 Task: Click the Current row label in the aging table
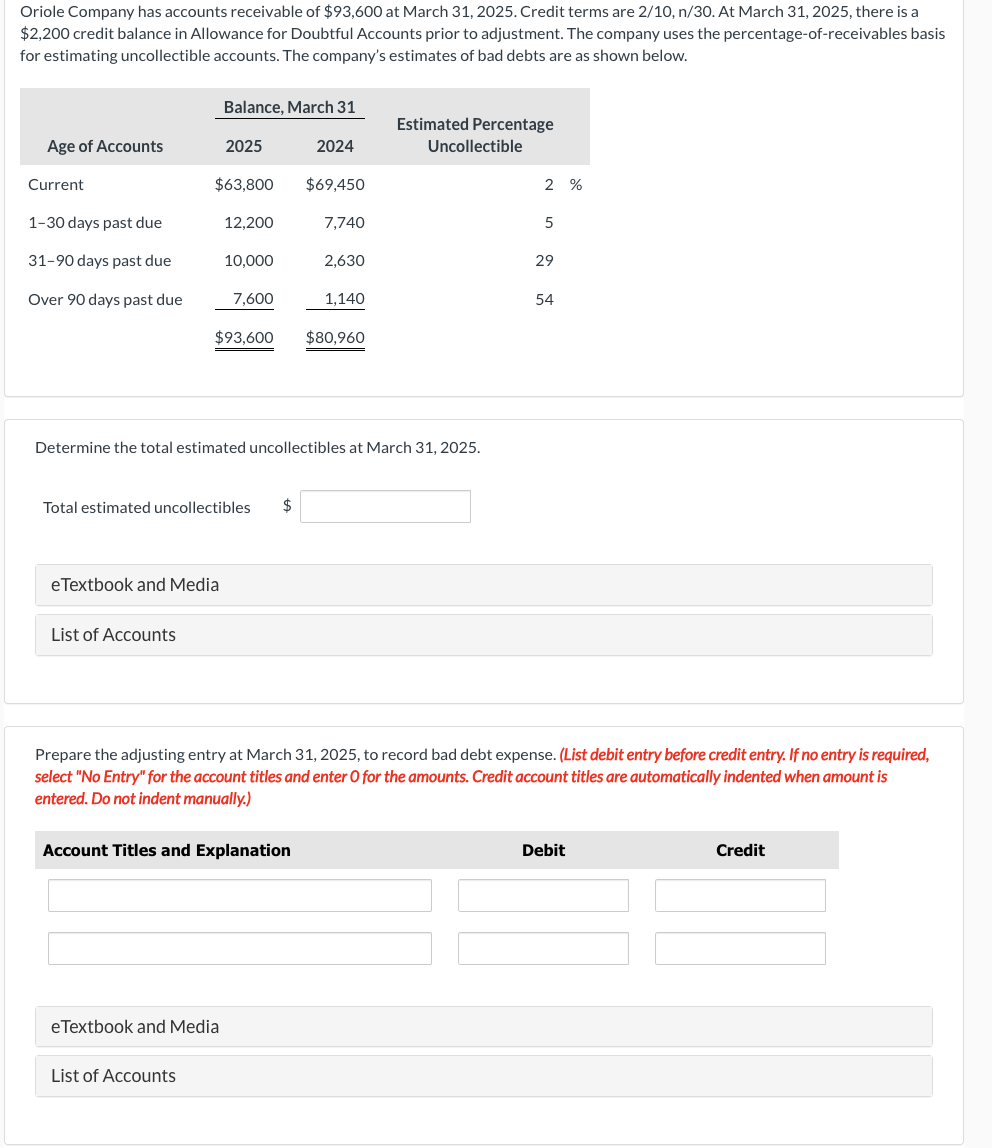coord(55,184)
